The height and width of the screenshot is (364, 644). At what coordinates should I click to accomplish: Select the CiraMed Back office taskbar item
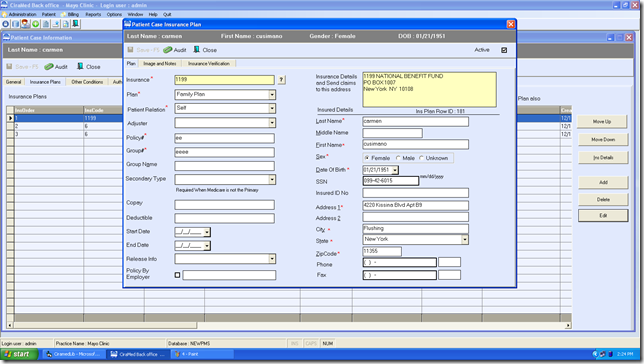(138, 354)
